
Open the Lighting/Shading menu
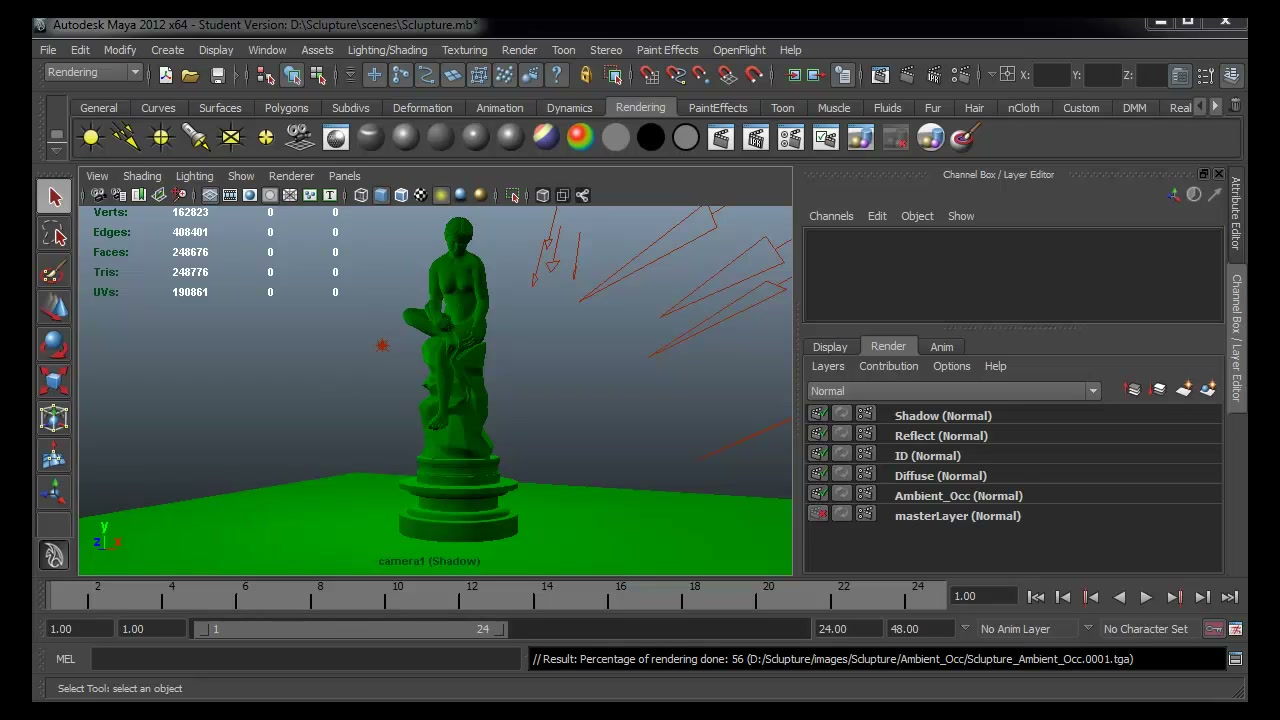(387, 50)
